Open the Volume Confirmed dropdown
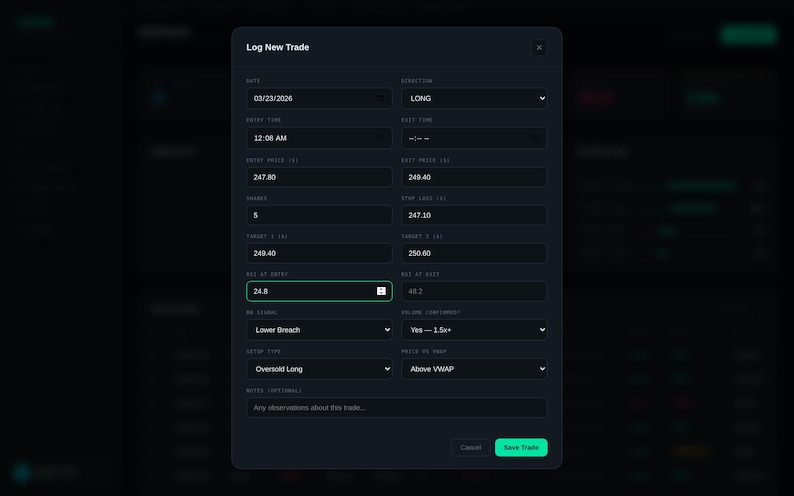This screenshot has height=496, width=794. 474,330
